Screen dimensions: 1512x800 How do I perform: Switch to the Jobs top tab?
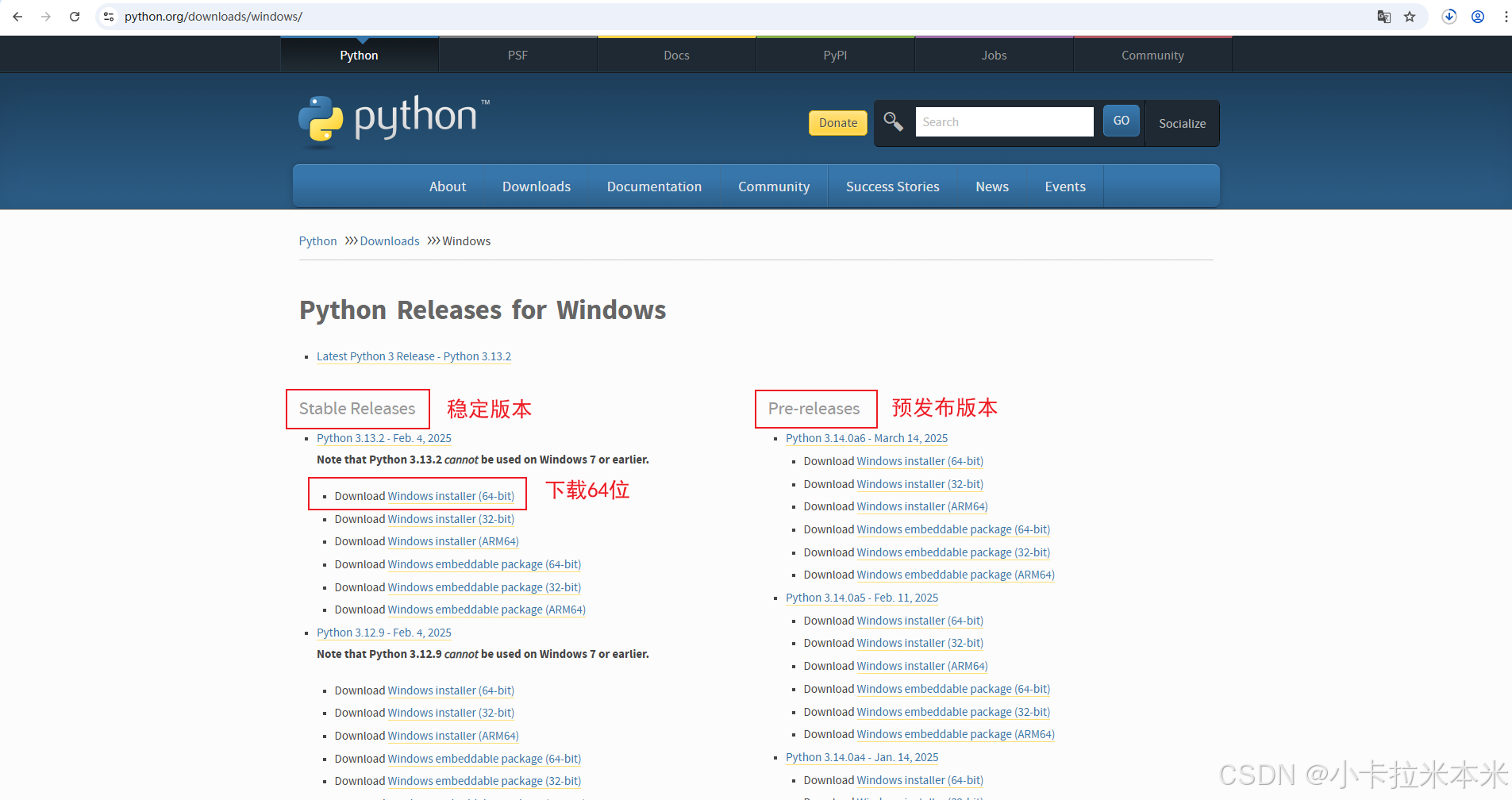click(x=995, y=55)
